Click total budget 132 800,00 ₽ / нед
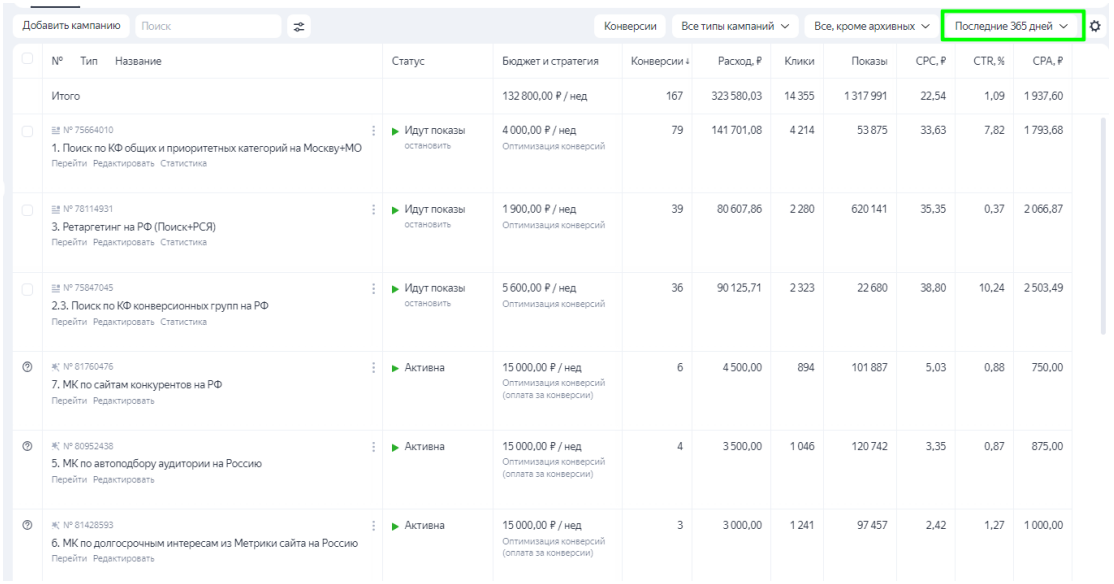 [x=544, y=96]
